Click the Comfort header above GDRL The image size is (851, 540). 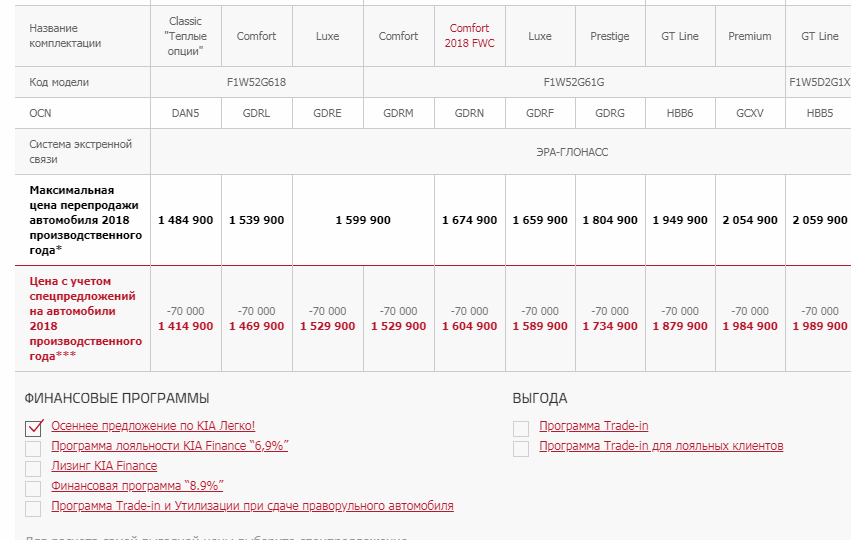[256, 36]
